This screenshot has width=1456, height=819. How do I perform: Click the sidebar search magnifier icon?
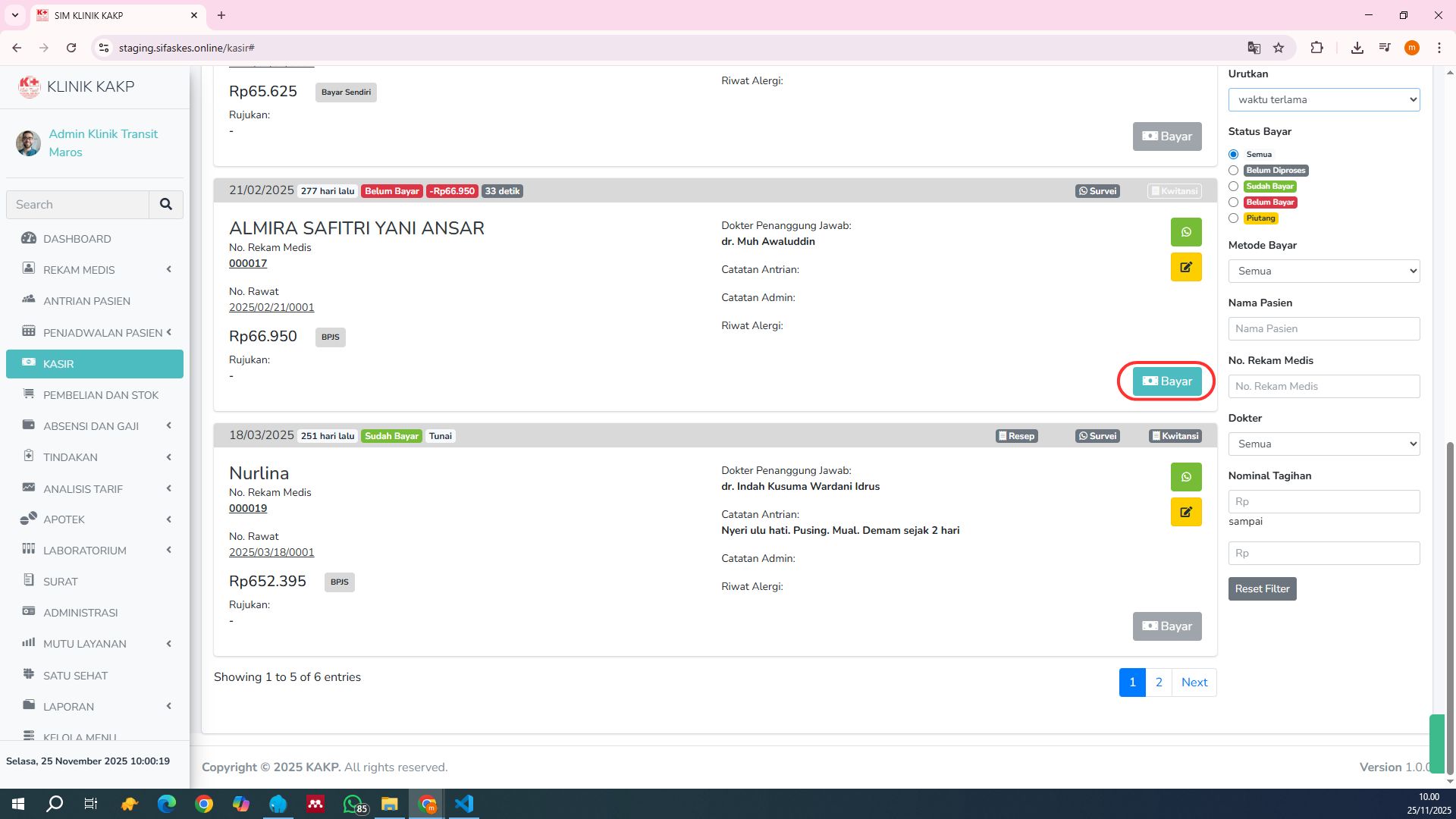(166, 204)
